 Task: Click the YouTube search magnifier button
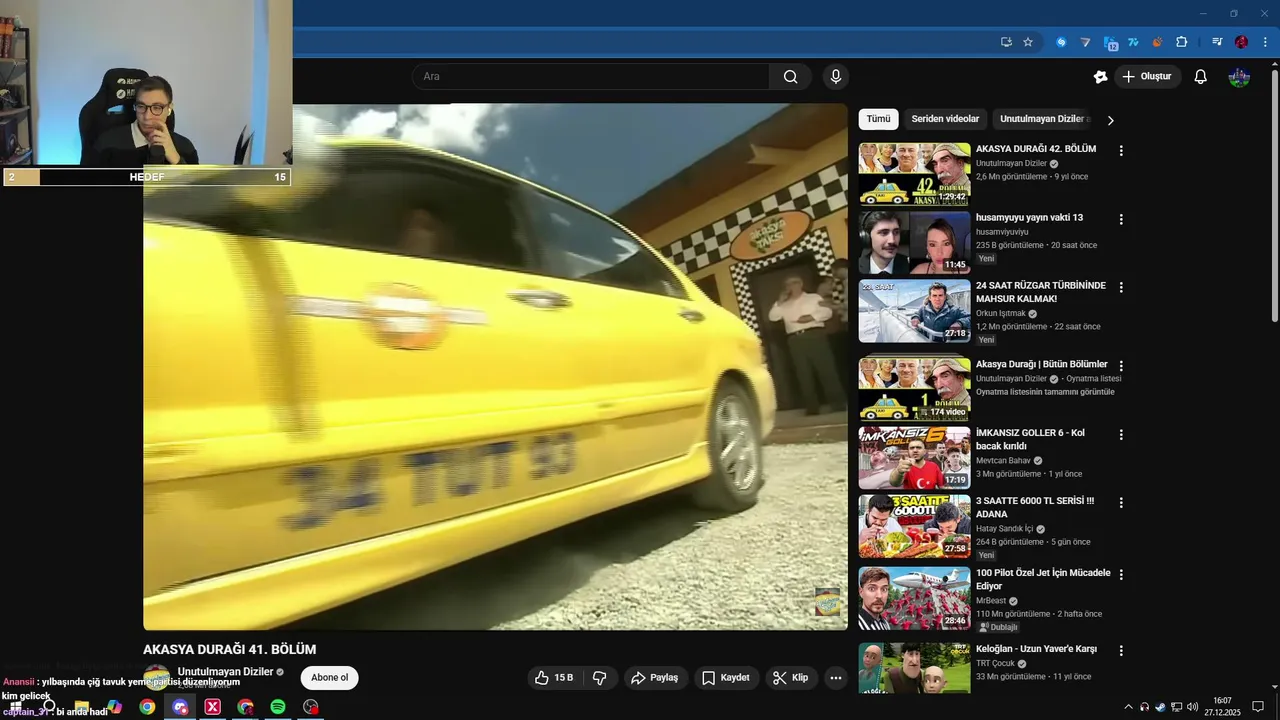[x=790, y=77]
